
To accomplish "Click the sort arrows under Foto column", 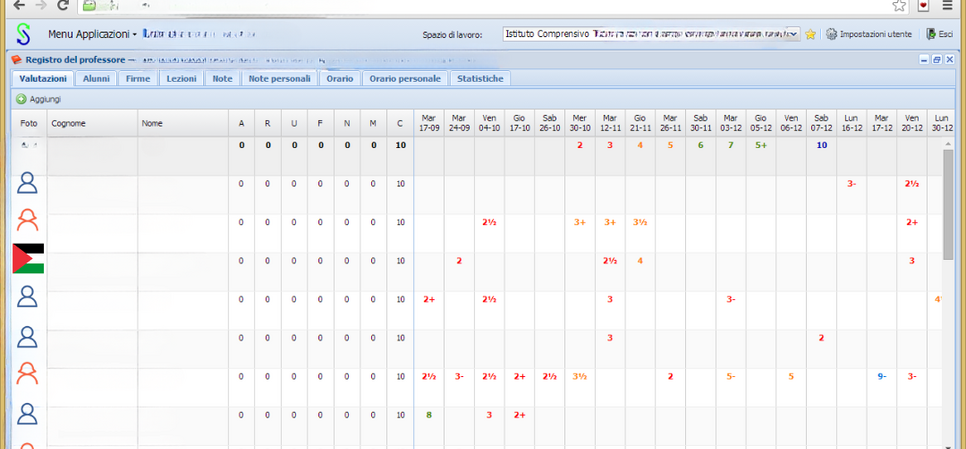I will pos(27,145).
